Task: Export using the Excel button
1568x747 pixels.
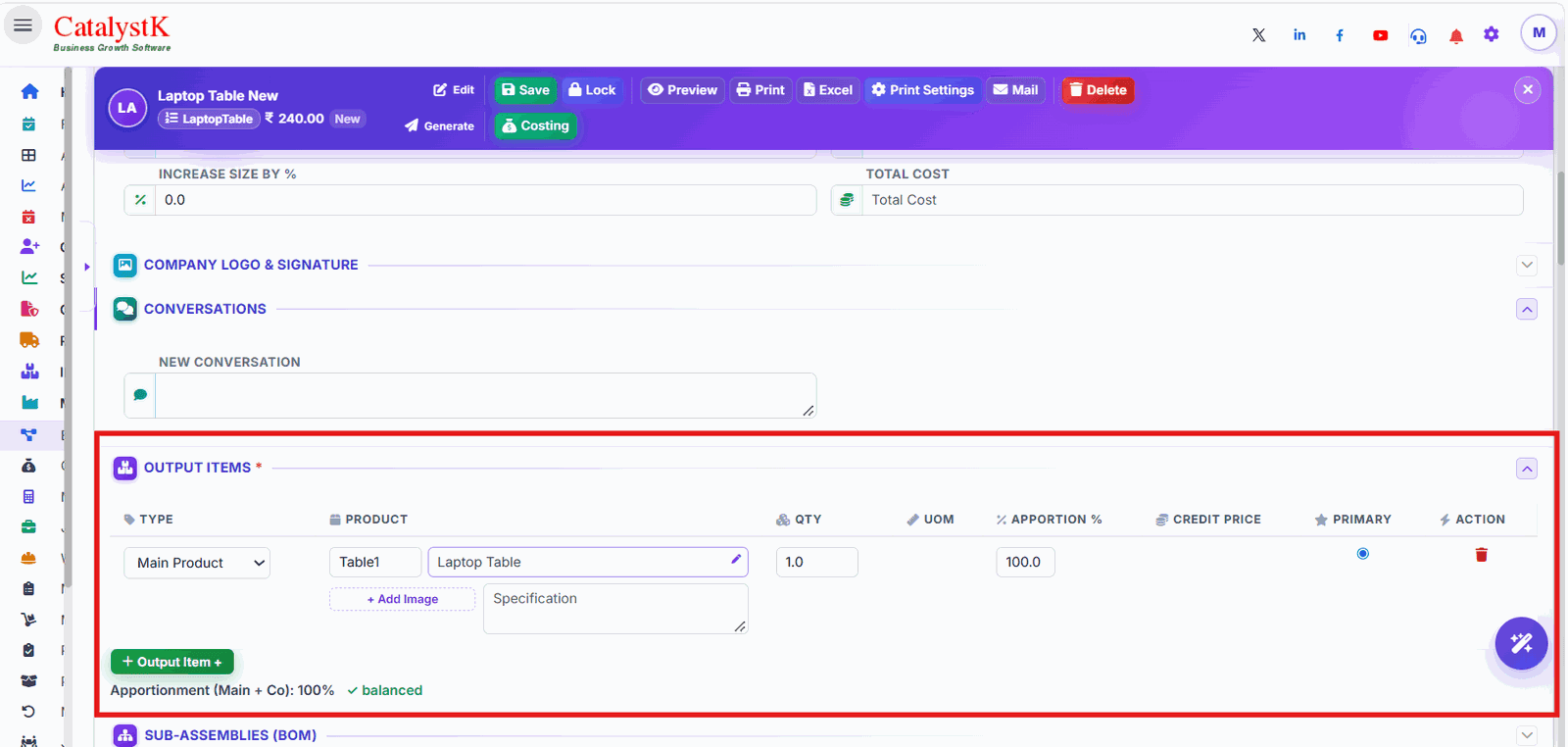Action: coord(828,90)
